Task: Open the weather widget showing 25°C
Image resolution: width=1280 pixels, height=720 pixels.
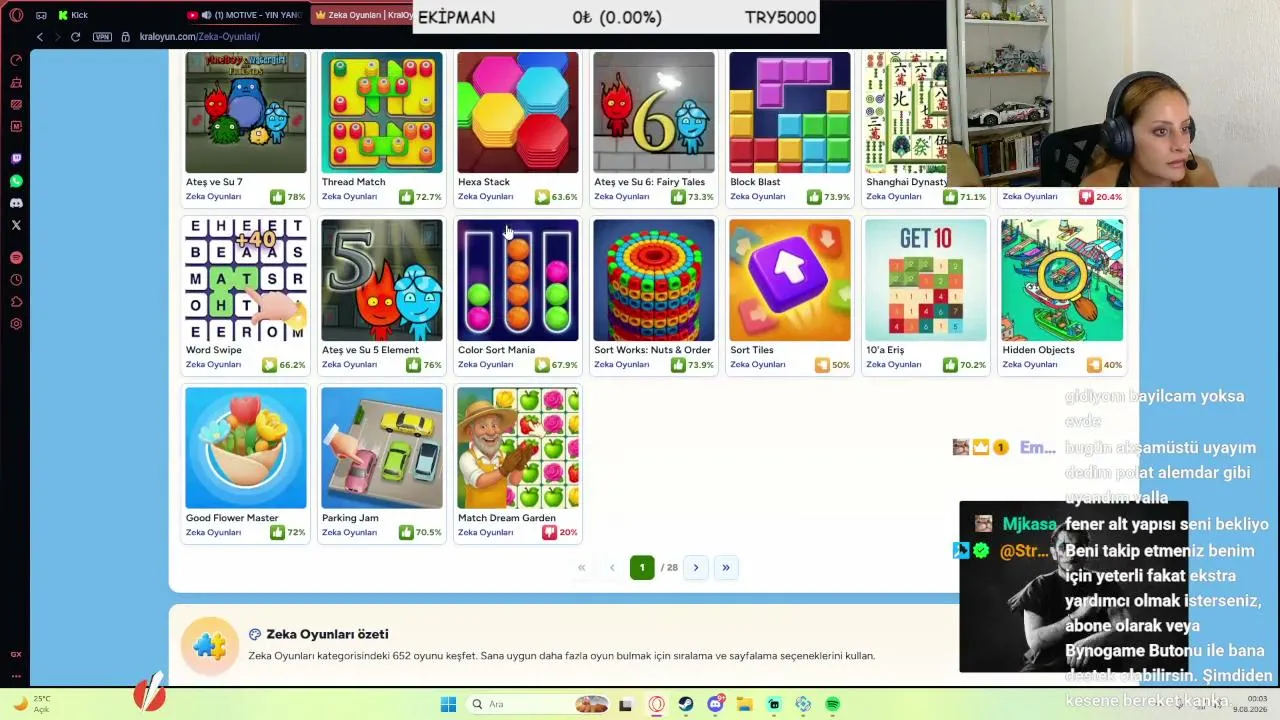Action: click(30, 704)
